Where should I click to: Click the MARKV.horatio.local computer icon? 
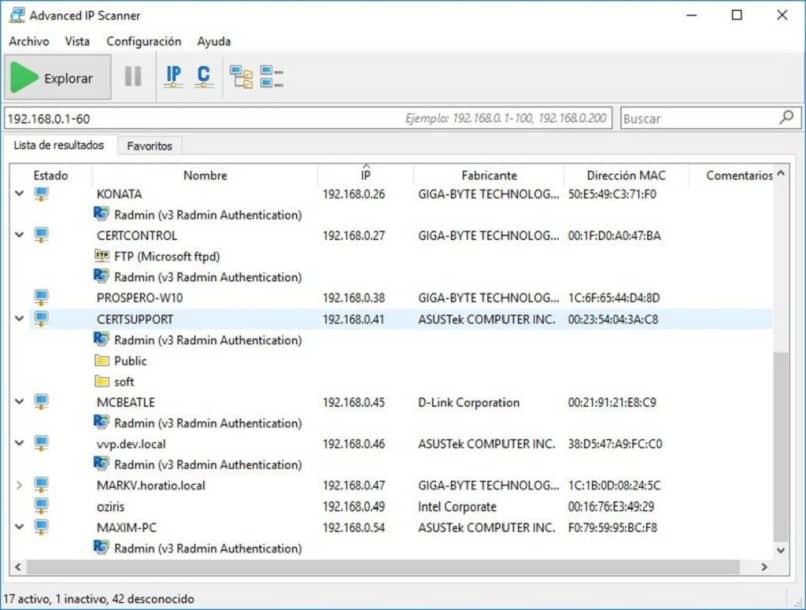pos(41,485)
